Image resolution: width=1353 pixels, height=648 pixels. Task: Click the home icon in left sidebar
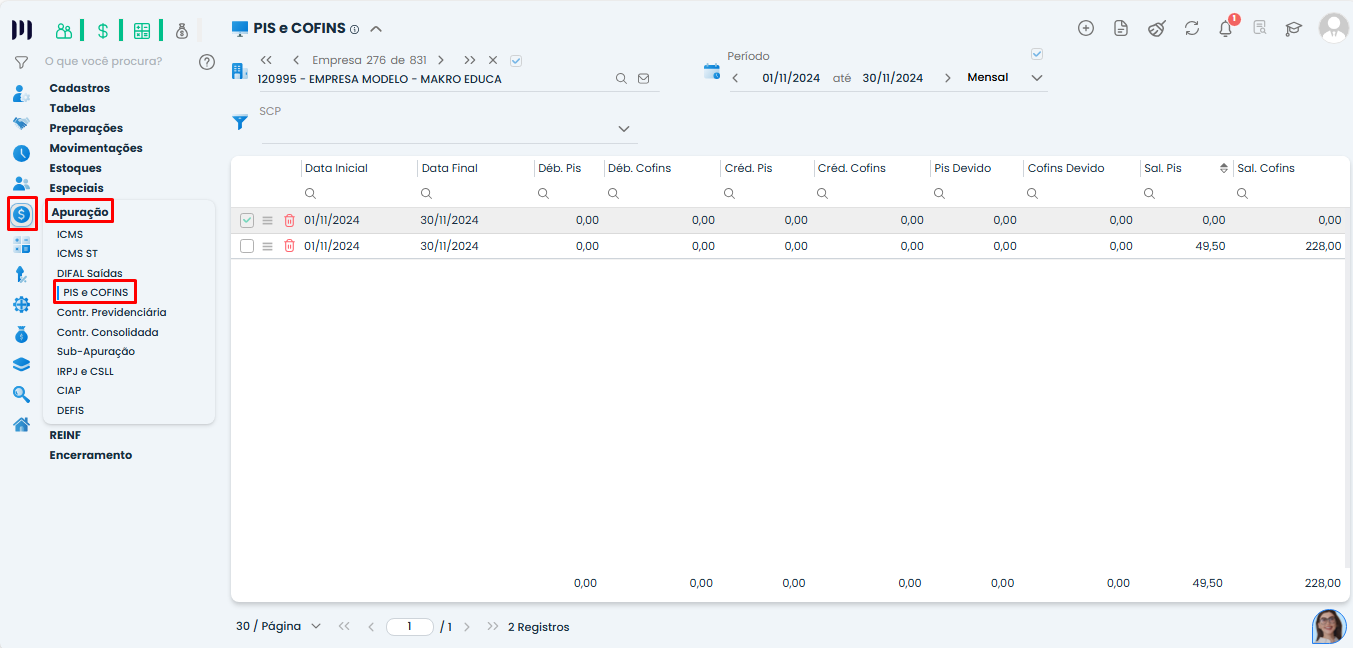(x=21, y=424)
